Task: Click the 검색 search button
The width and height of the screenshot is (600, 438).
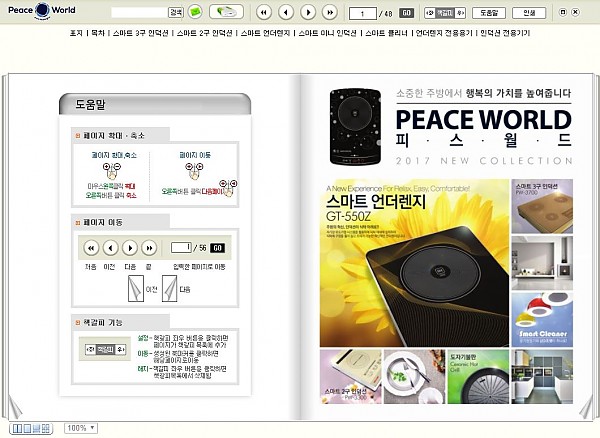Action: pos(176,12)
